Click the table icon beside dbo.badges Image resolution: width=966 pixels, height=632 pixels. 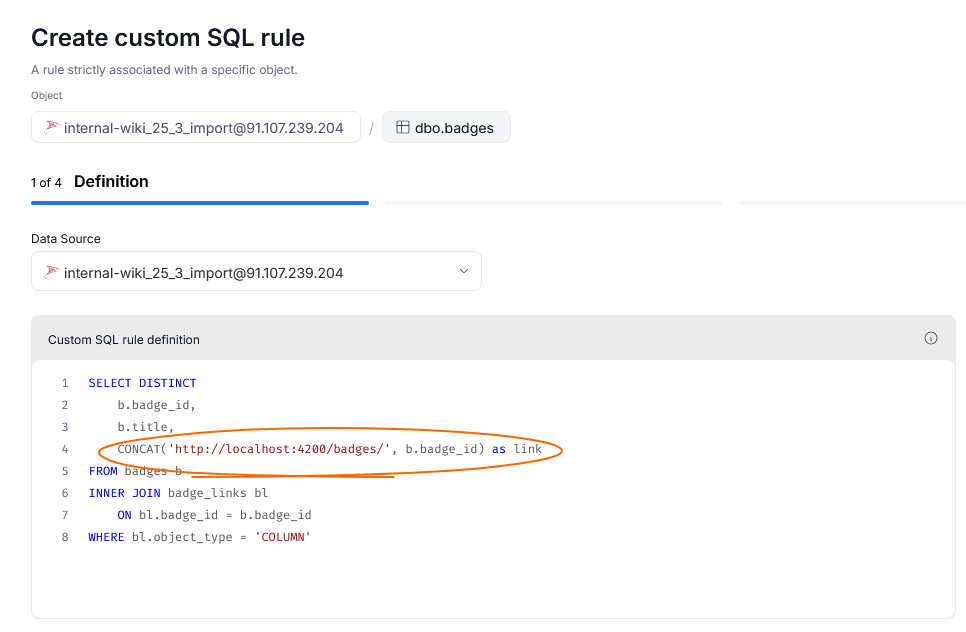[402, 128]
